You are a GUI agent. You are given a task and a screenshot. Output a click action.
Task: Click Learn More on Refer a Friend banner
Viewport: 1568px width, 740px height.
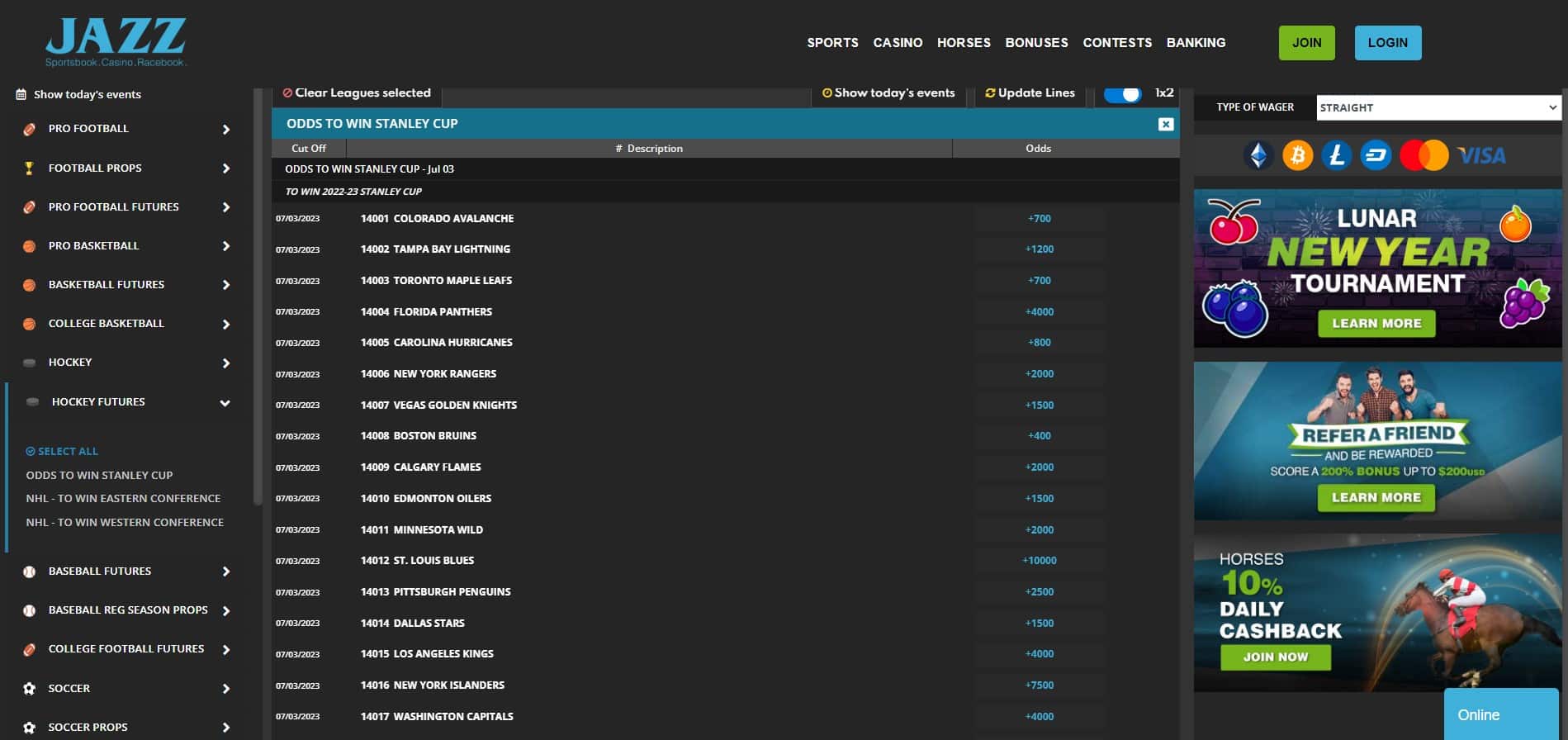(1376, 498)
